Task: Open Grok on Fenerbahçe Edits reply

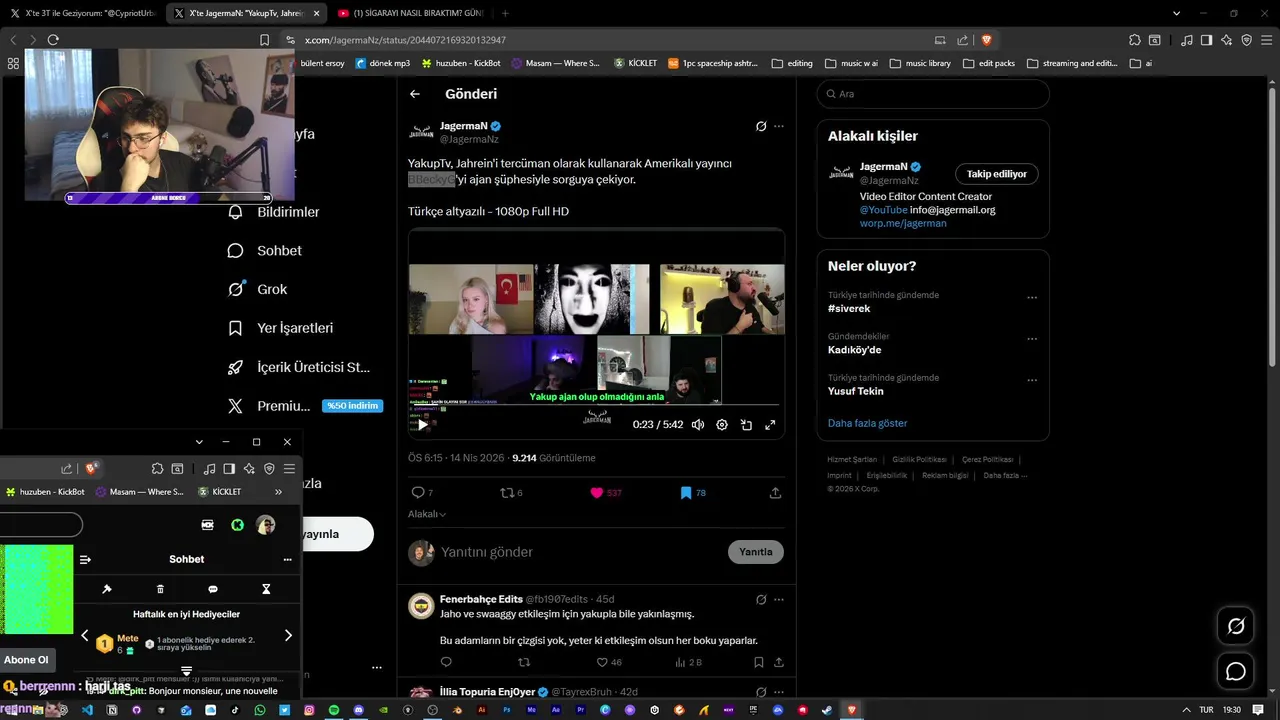Action: (x=761, y=599)
